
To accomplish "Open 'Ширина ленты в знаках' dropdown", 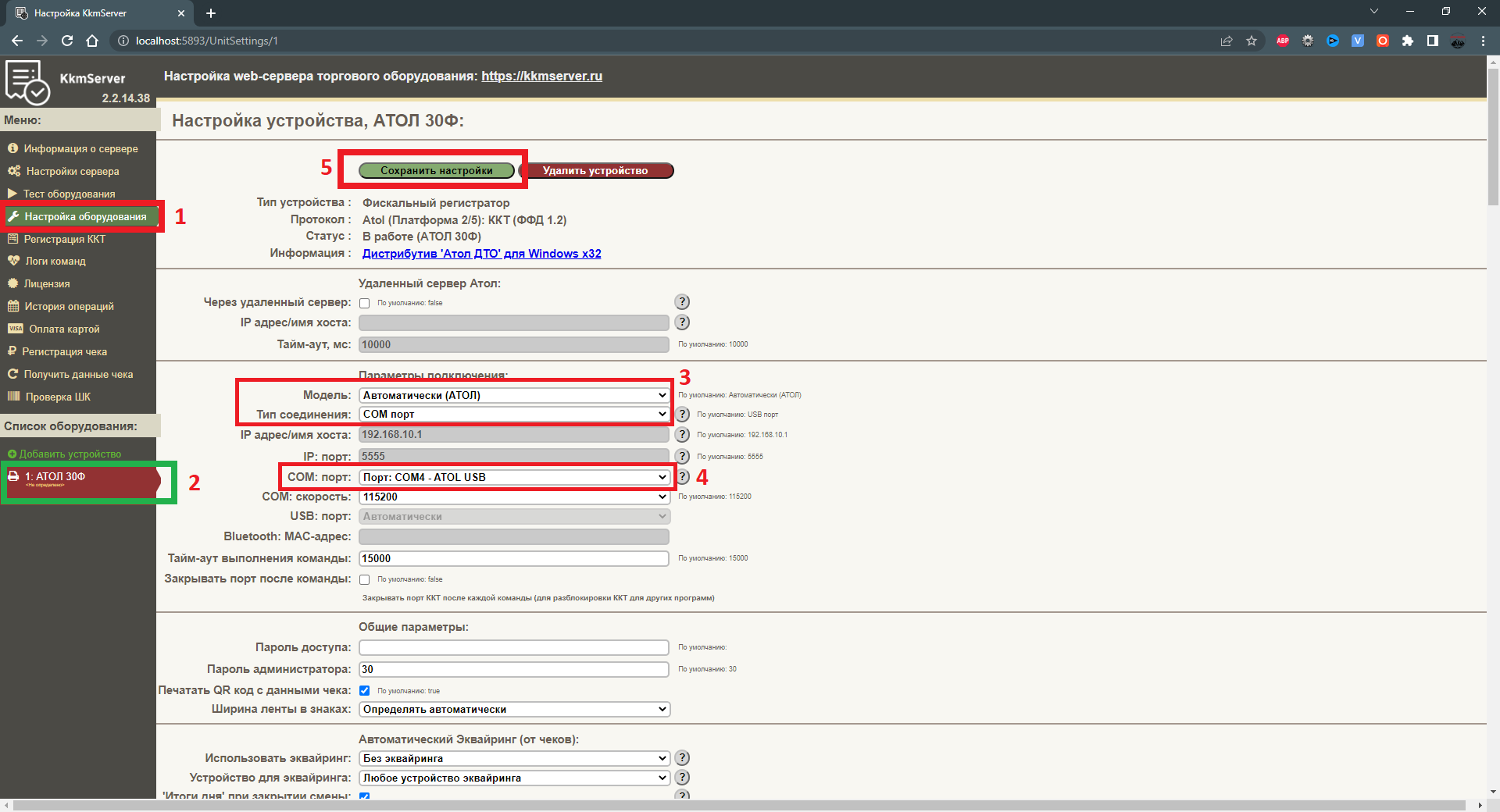I will [x=513, y=710].
